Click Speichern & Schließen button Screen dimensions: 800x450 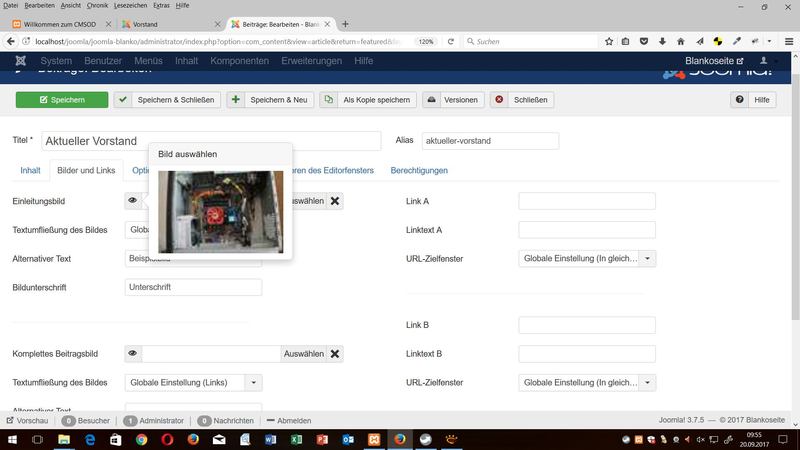tap(166, 100)
